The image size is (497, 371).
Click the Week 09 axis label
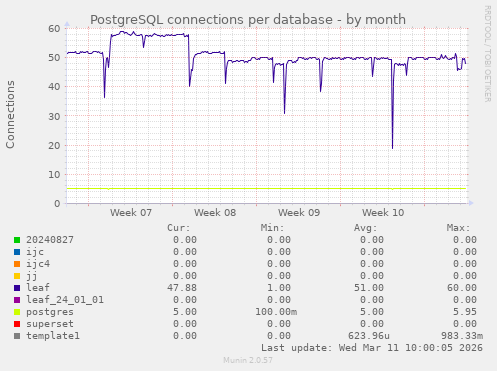(x=299, y=213)
